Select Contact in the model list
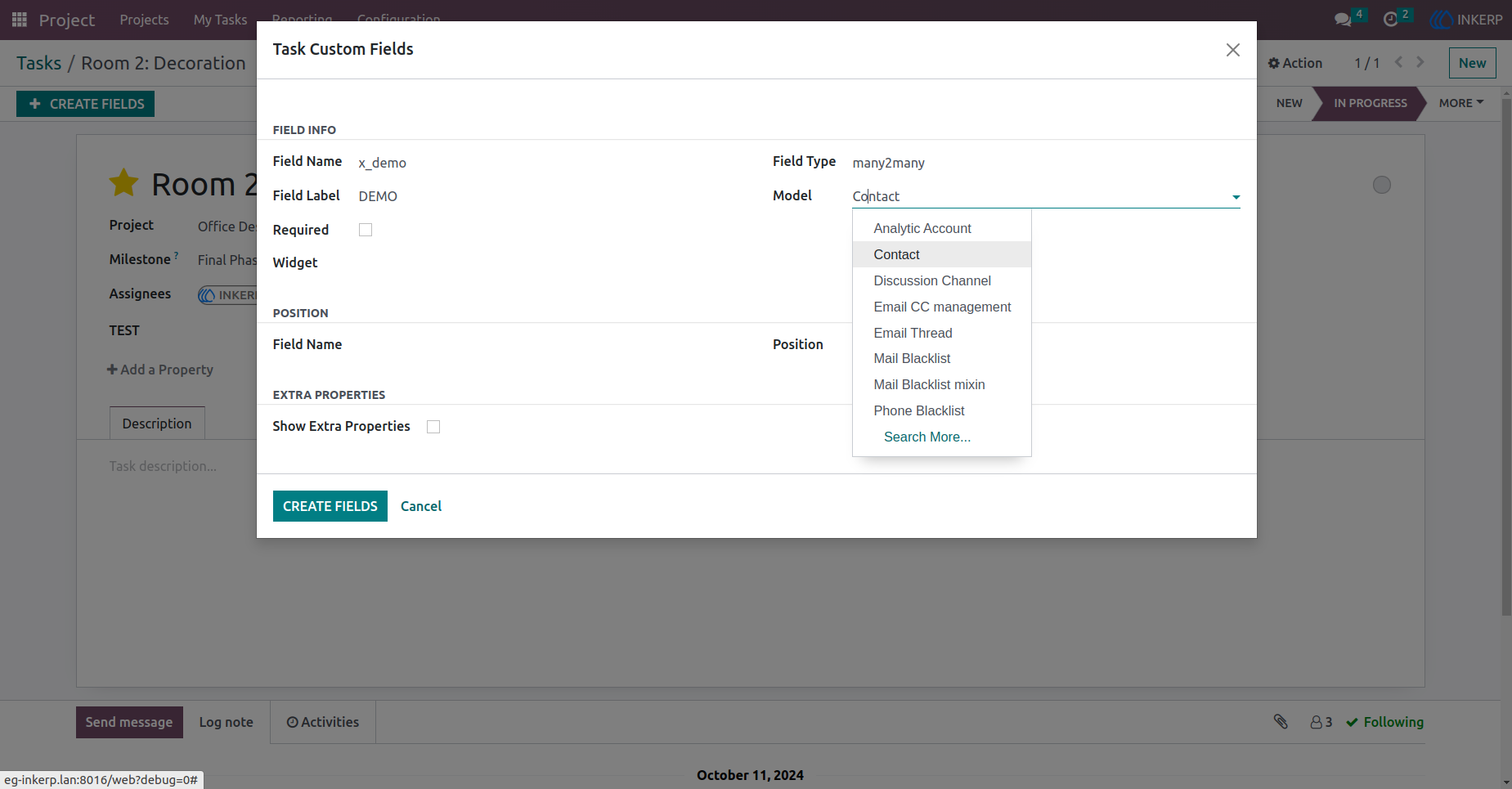This screenshot has height=789, width=1512. (x=942, y=254)
